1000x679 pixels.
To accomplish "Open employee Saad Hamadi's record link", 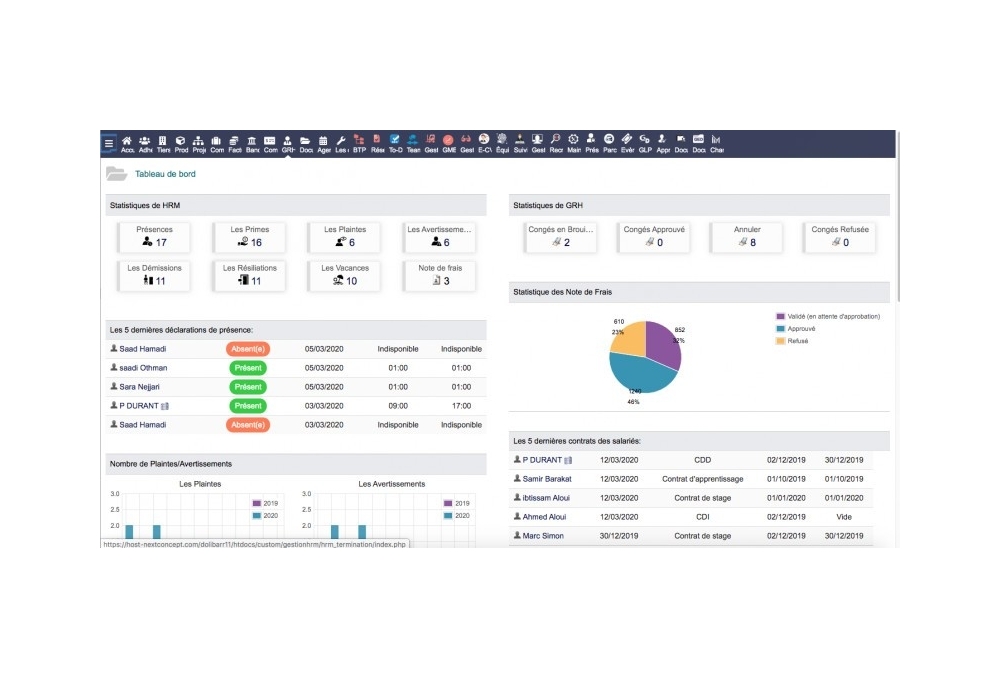I will (145, 348).
